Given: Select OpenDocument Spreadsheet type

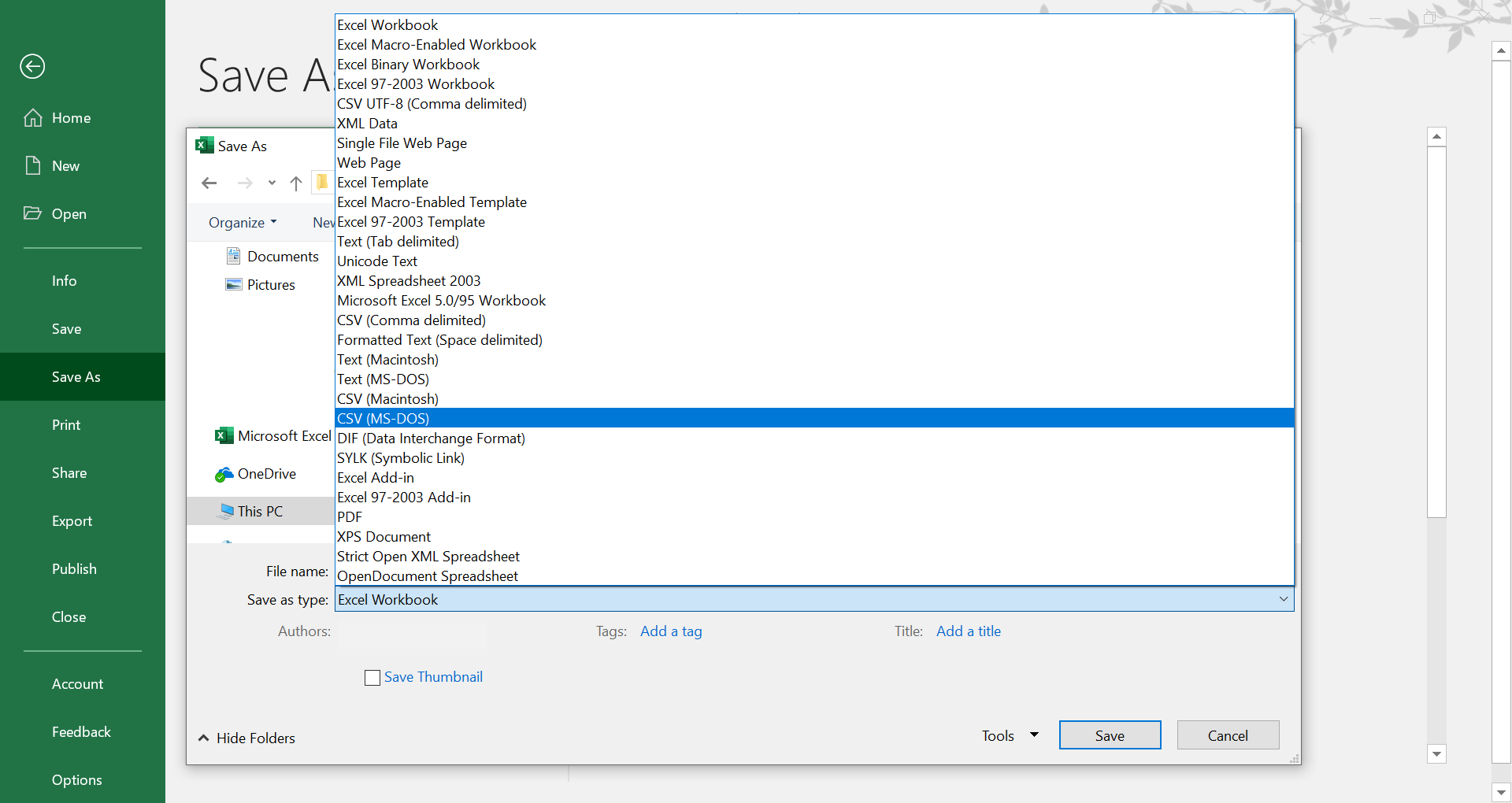Looking at the screenshot, I should click(x=814, y=575).
